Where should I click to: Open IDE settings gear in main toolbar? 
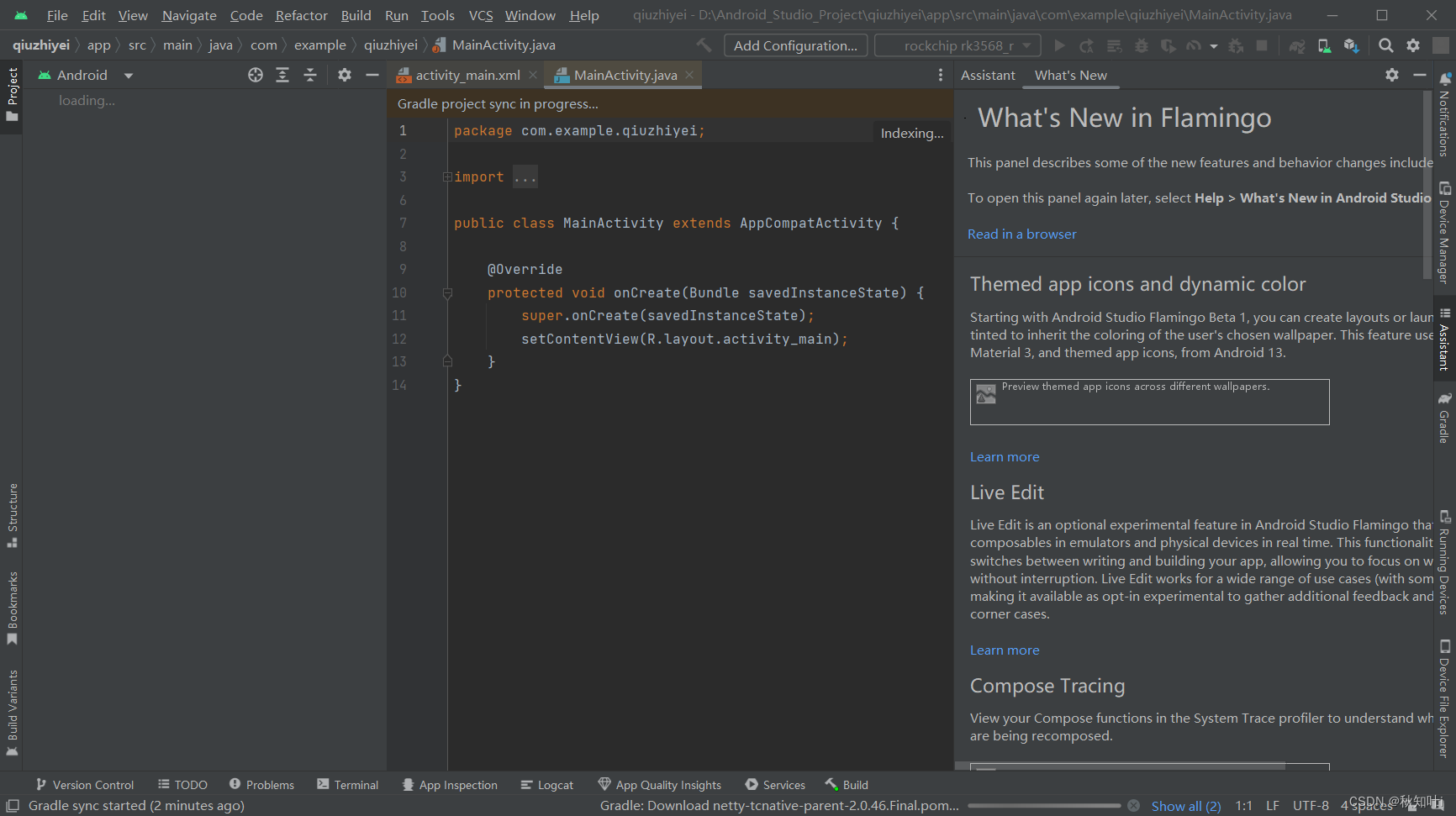pos(1413,45)
